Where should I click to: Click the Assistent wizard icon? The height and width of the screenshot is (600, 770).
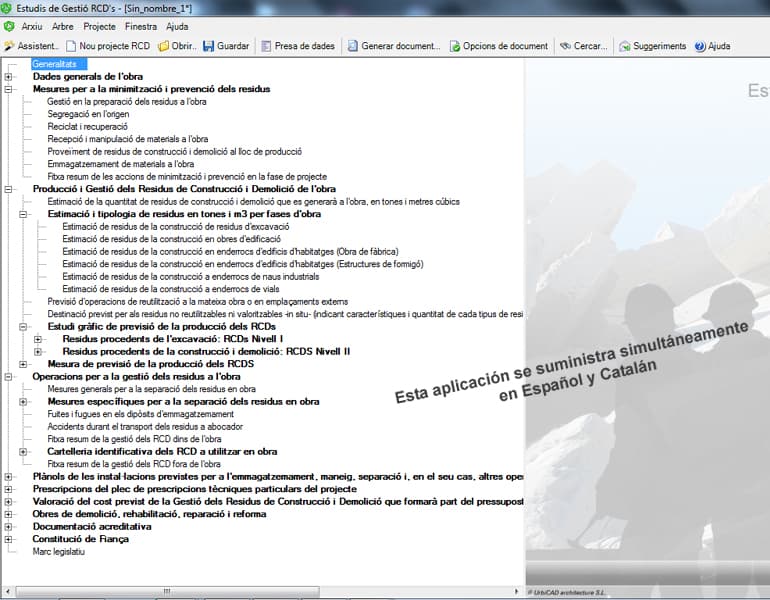9,46
